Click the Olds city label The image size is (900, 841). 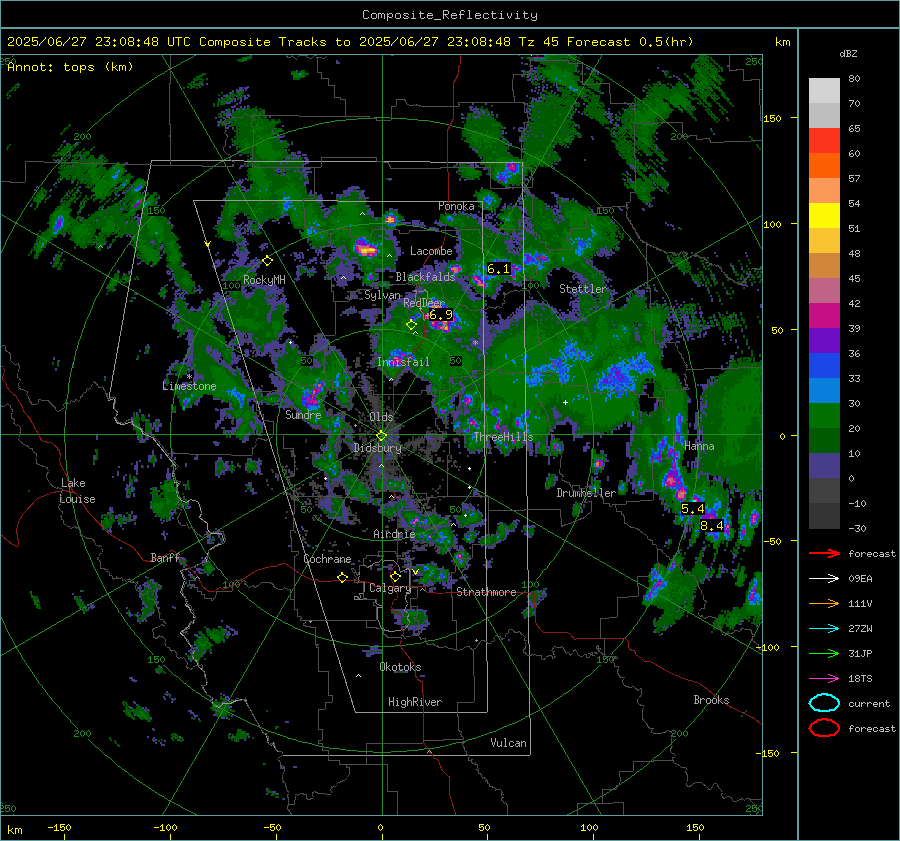point(381,417)
